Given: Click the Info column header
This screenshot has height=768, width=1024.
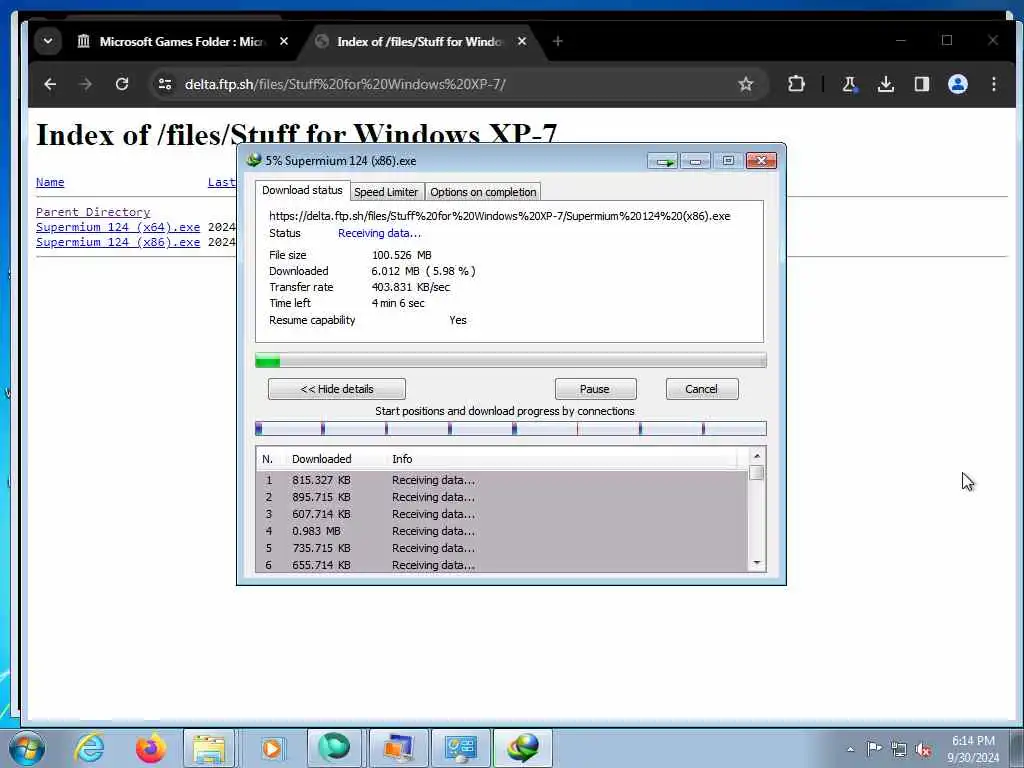Looking at the screenshot, I should 562,459.
